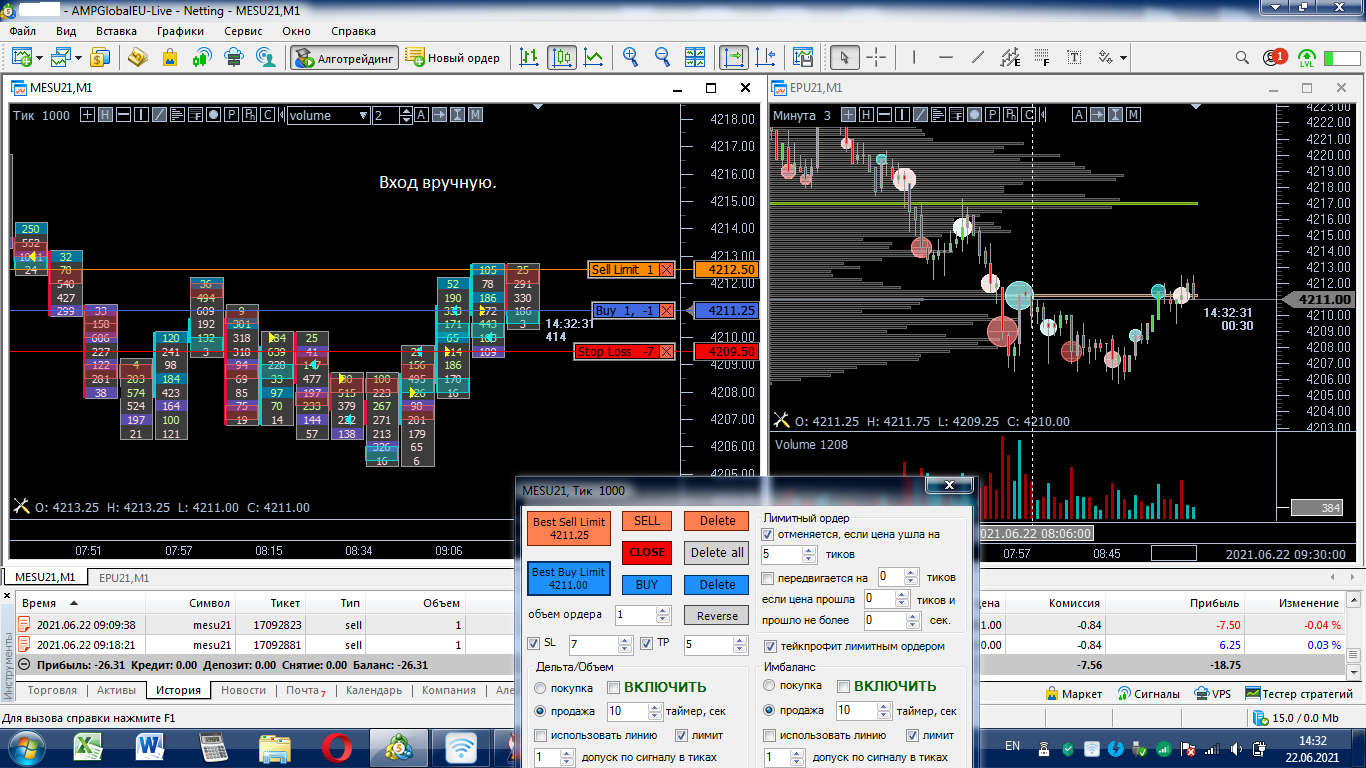This screenshot has width=1366, height=768.
Task: Open the Opera browser from the taskbar
Action: pos(337,748)
